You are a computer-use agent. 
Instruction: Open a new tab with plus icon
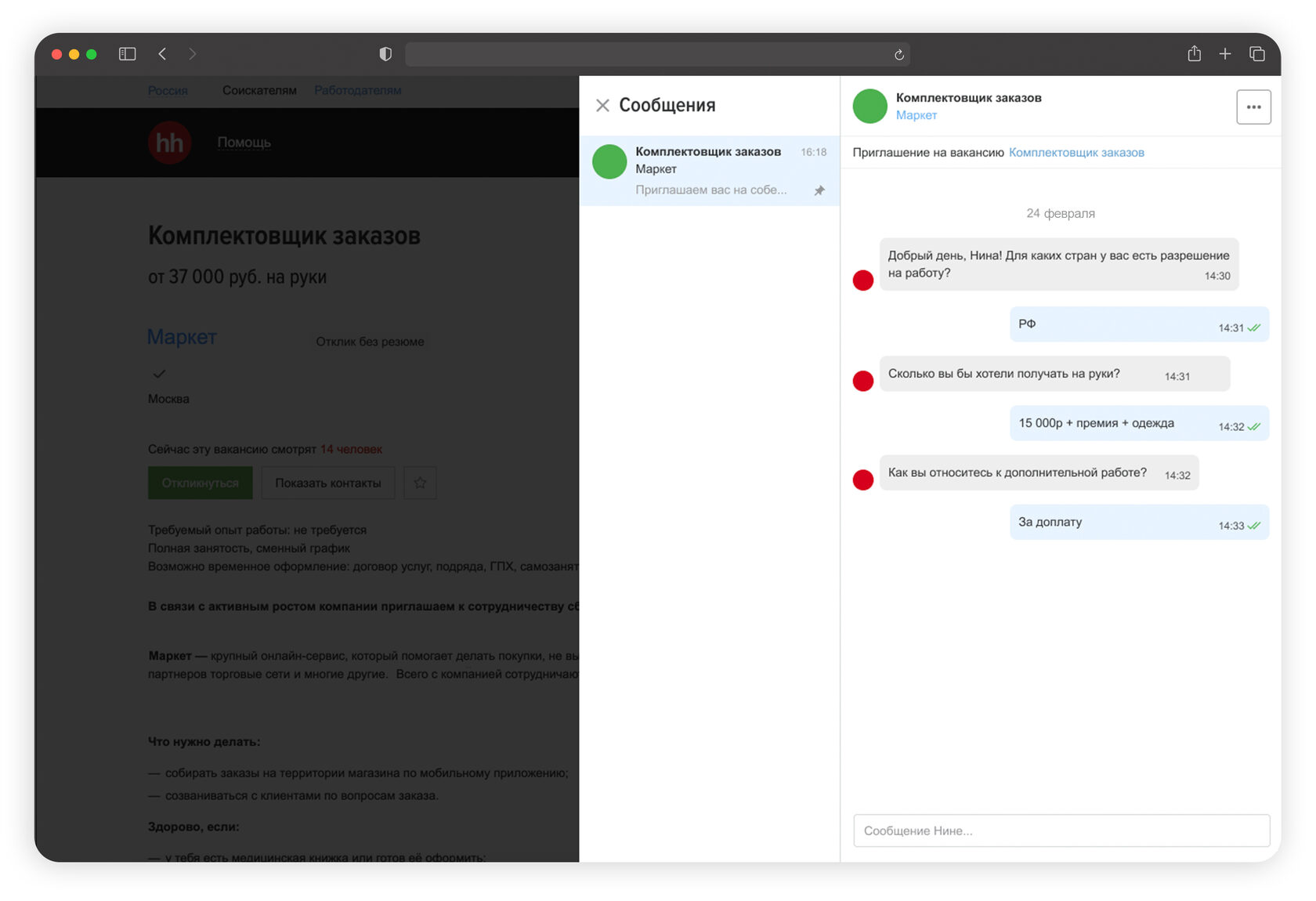coord(1225,53)
